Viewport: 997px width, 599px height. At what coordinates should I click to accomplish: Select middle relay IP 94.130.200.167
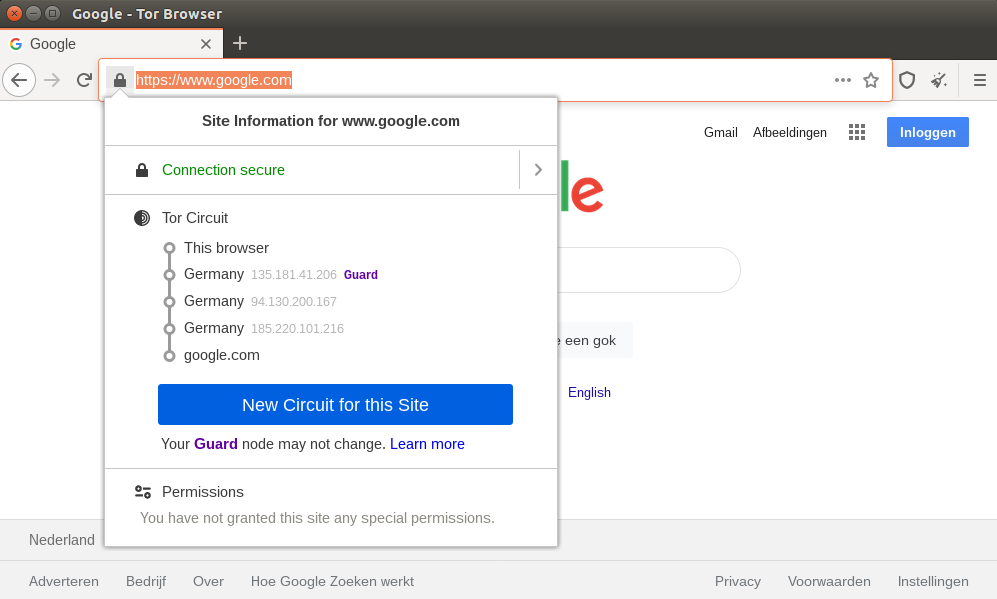[294, 301]
